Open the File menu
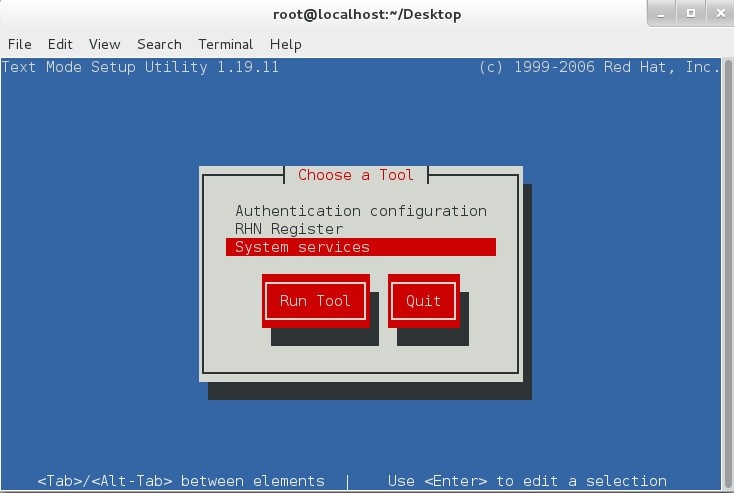The image size is (734, 493). 19,44
